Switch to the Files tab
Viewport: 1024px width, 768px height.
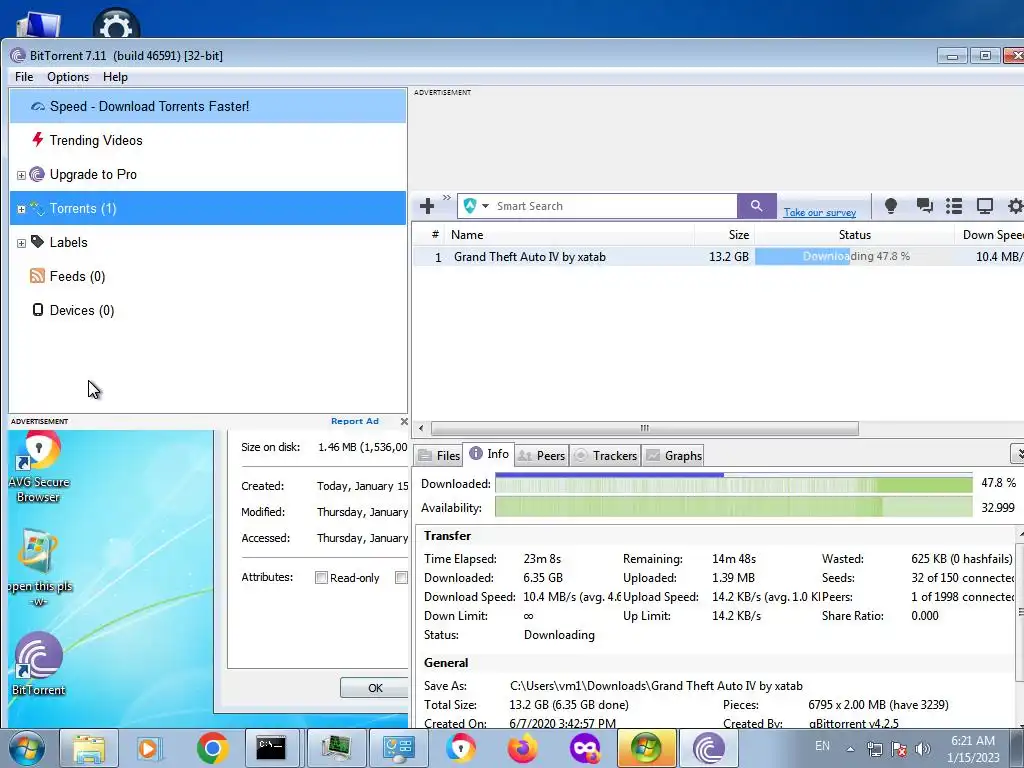438,456
